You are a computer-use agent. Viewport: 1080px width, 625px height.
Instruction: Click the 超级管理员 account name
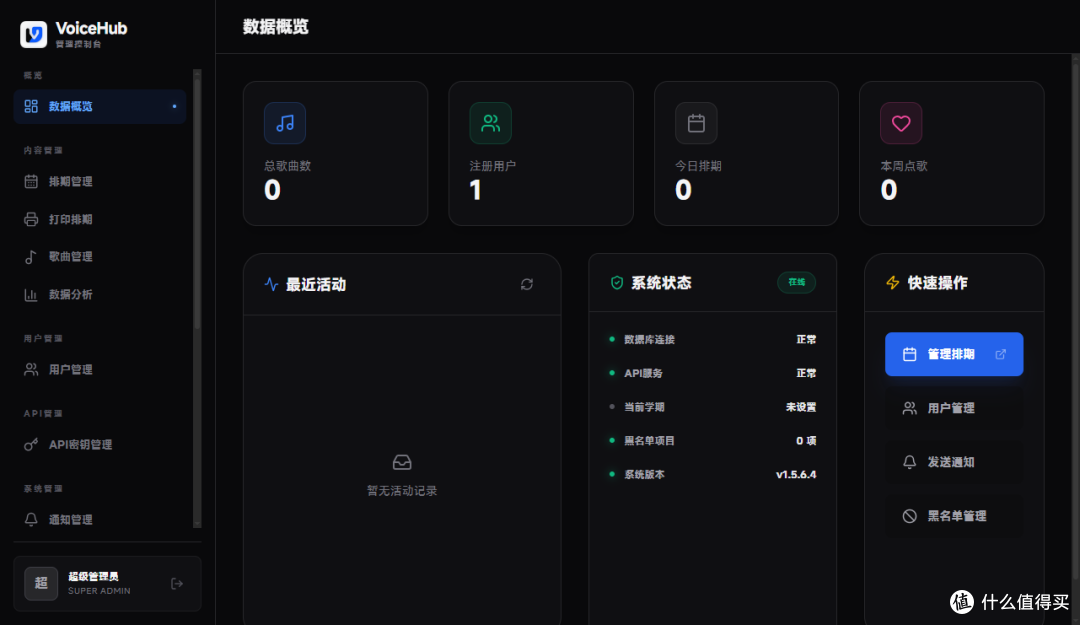(93, 576)
